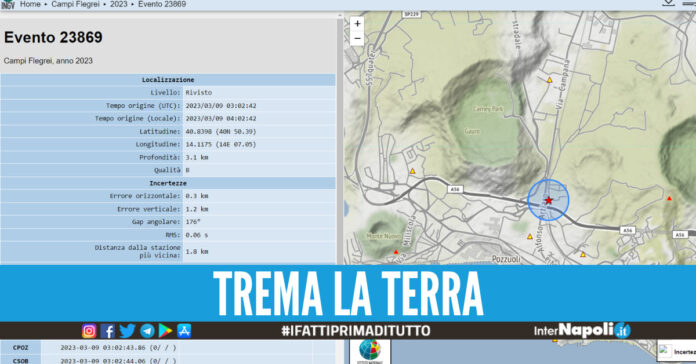696x364 pixels.
Task: Go to the Home breadcrumb
Action: (30, 4)
